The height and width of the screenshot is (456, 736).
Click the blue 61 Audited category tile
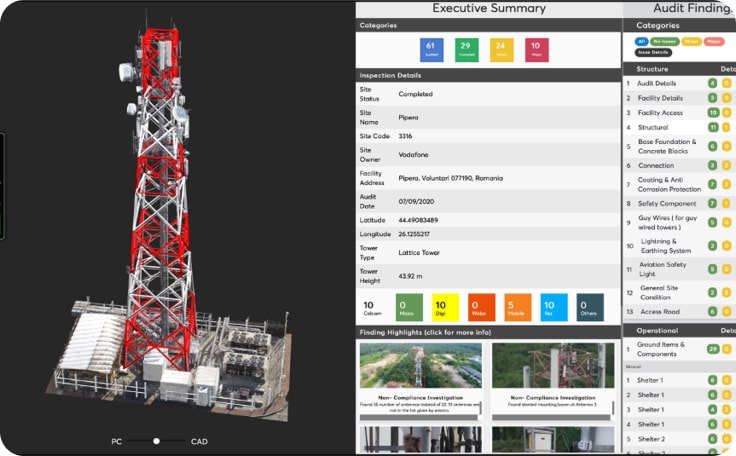431,50
